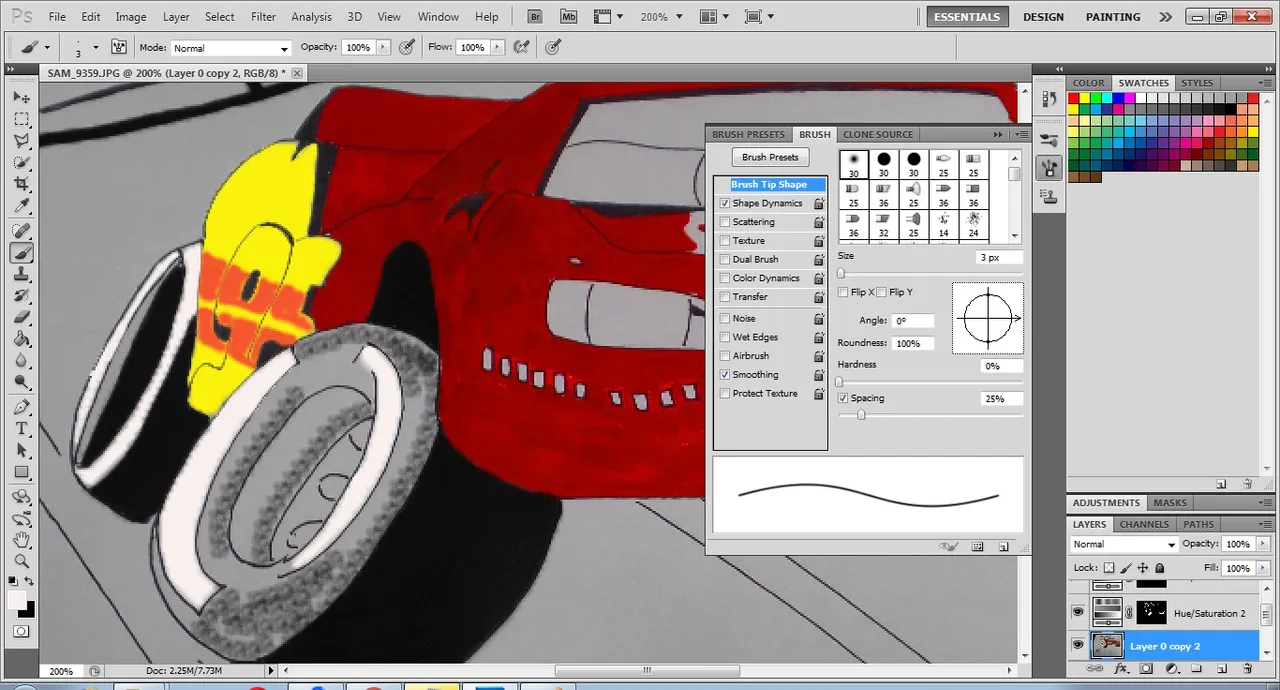Enable airbrush mode in options bar
Image resolution: width=1280 pixels, height=690 pixels.
(520, 47)
